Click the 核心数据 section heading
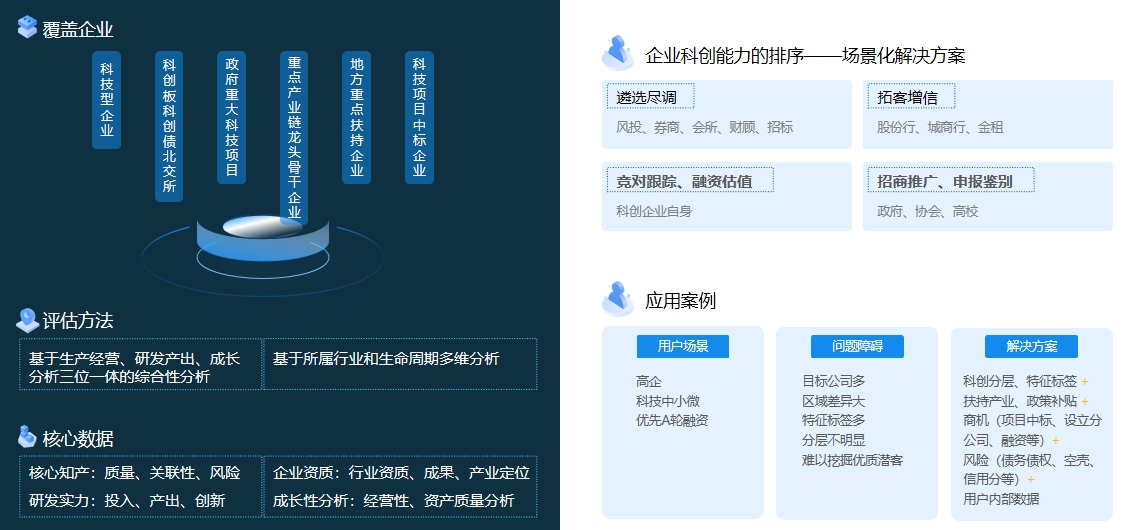 click(78, 439)
